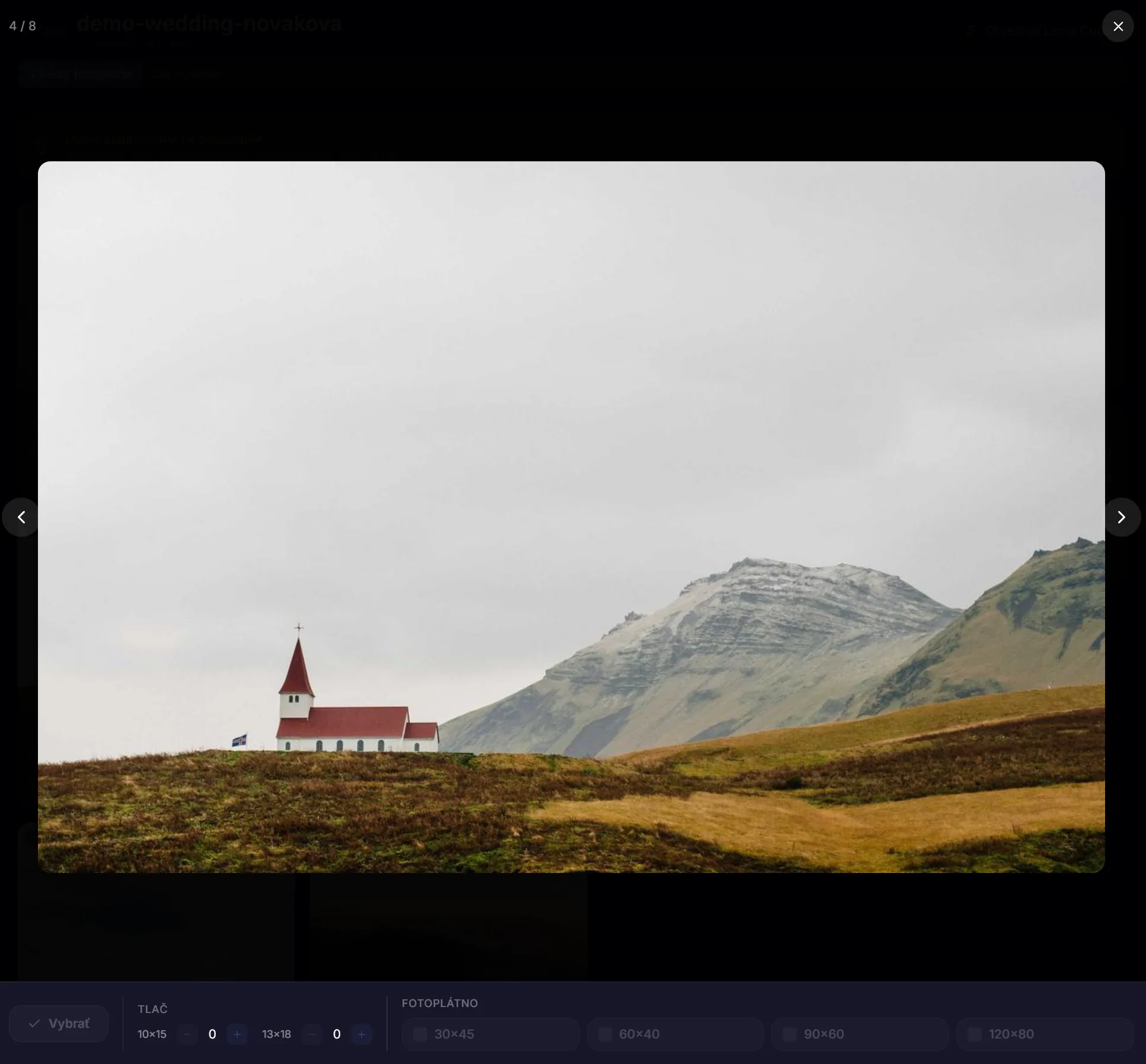Check the 90×60 canvas option

coord(790,1034)
